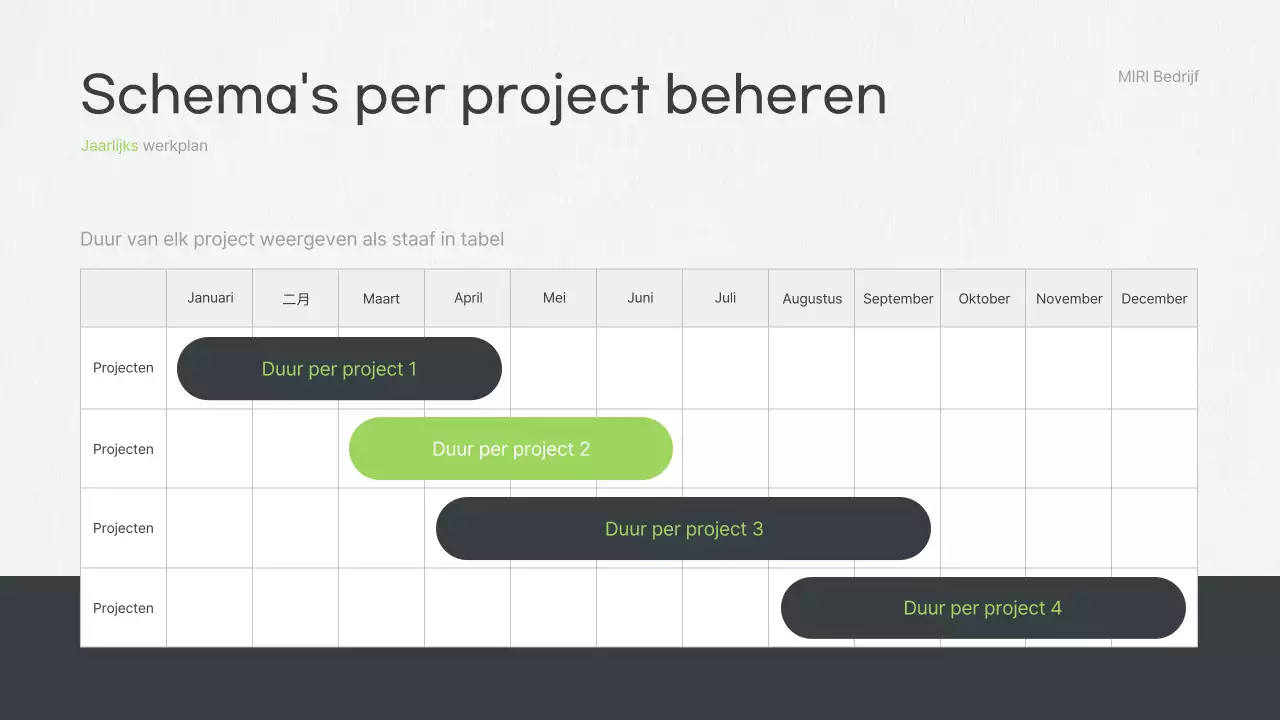Click the Januari column header
This screenshot has width=1280, height=720.
click(210, 298)
